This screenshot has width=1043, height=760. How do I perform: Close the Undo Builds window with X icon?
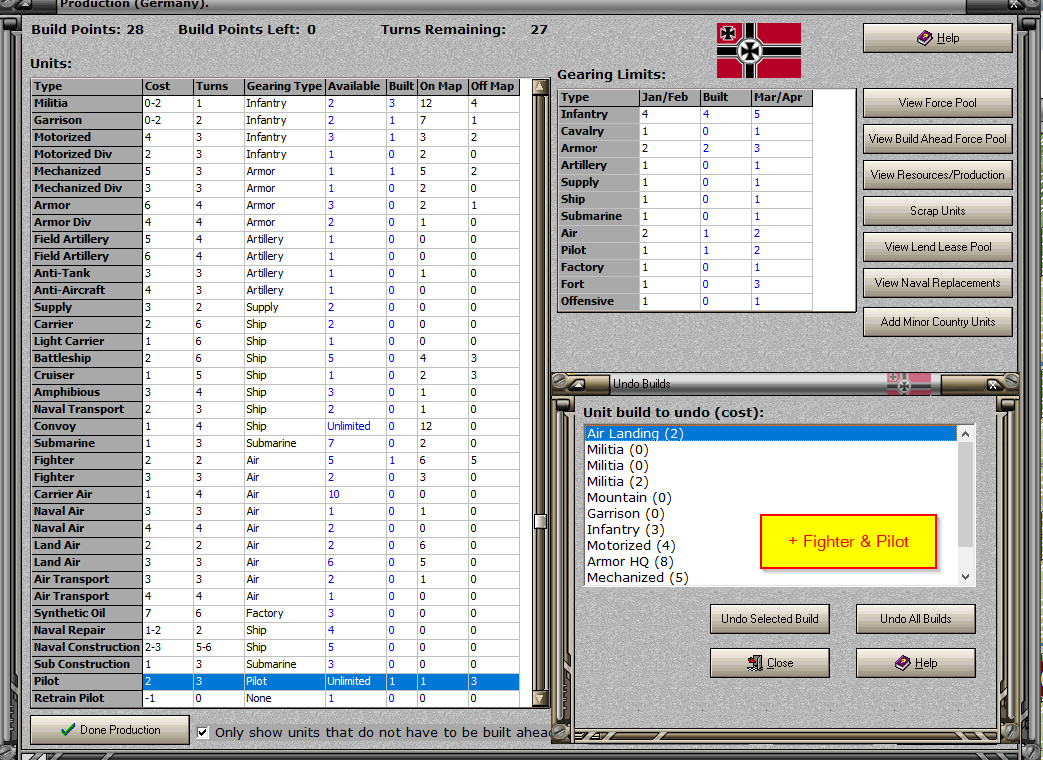[x=993, y=385]
